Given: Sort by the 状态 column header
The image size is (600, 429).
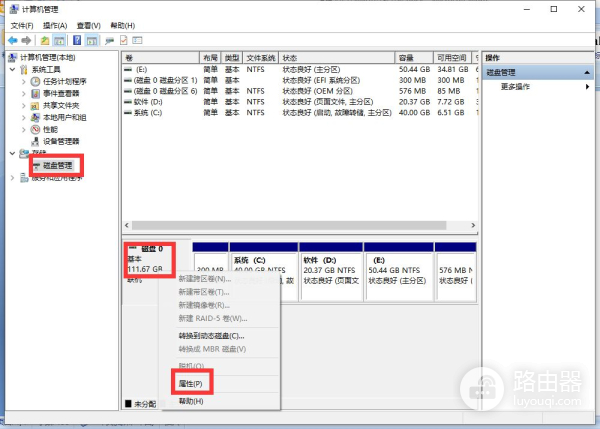Looking at the screenshot, I should 336,58.
